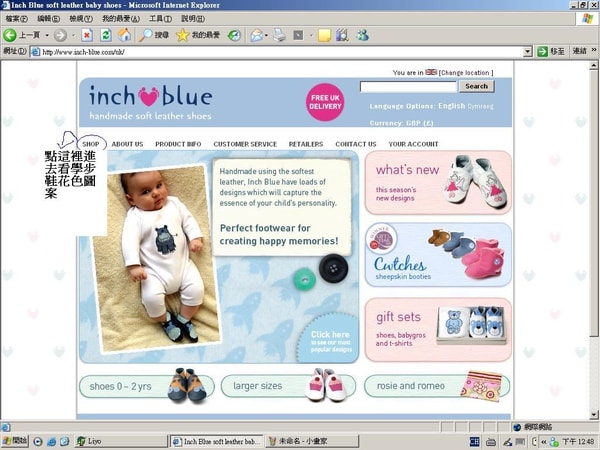Open rosie and romeo category
Viewport: 600px width, 450px height.
coord(437,386)
